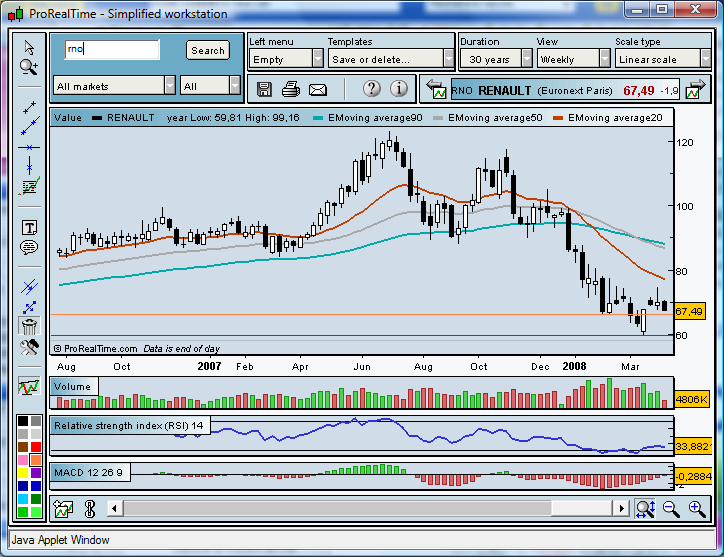Open the Left menu 'Empty' dropdown
724x557 pixels.
286,59
